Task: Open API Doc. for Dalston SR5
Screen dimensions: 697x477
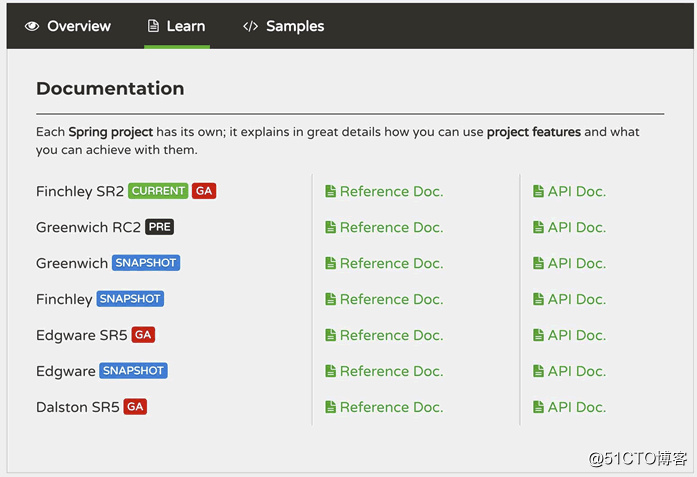Action: [x=569, y=407]
